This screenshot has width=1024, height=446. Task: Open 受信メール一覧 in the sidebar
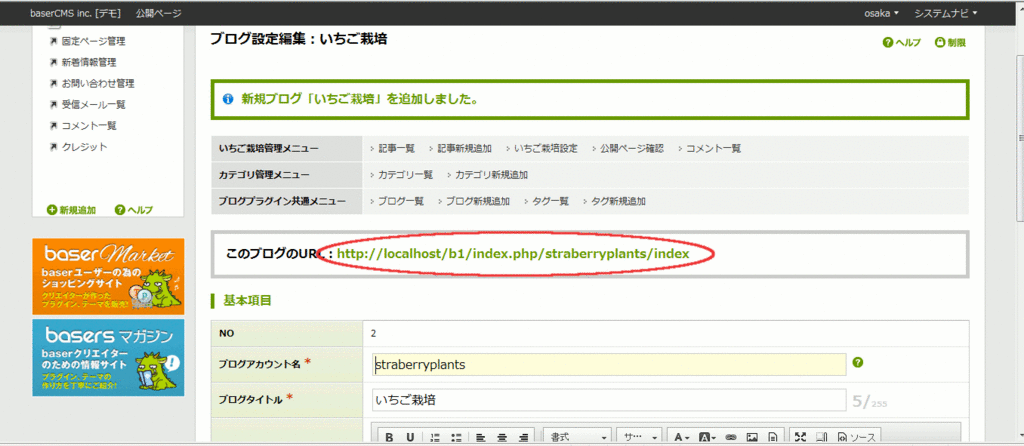pos(93,104)
